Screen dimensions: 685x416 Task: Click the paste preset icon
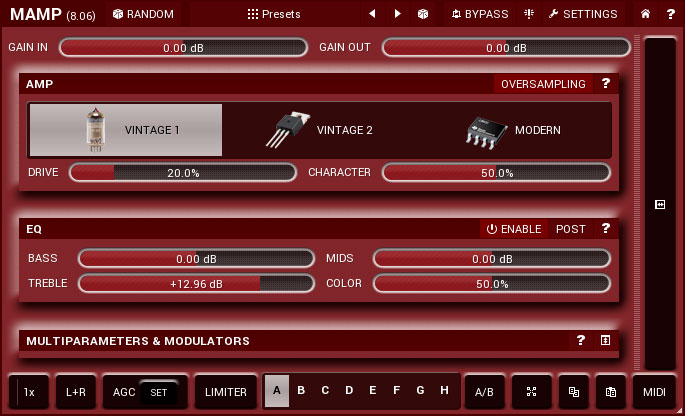pyautogui.click(x=611, y=392)
